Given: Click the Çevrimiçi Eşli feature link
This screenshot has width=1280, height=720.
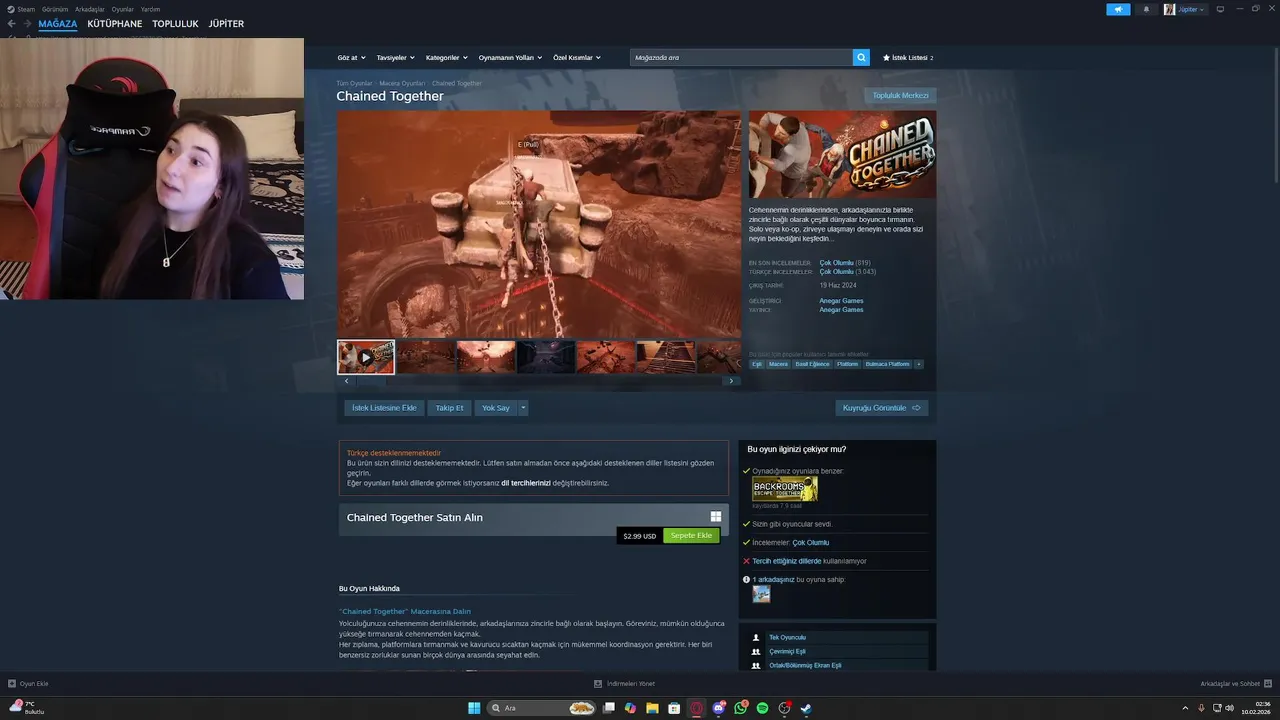Looking at the screenshot, I should point(787,651).
